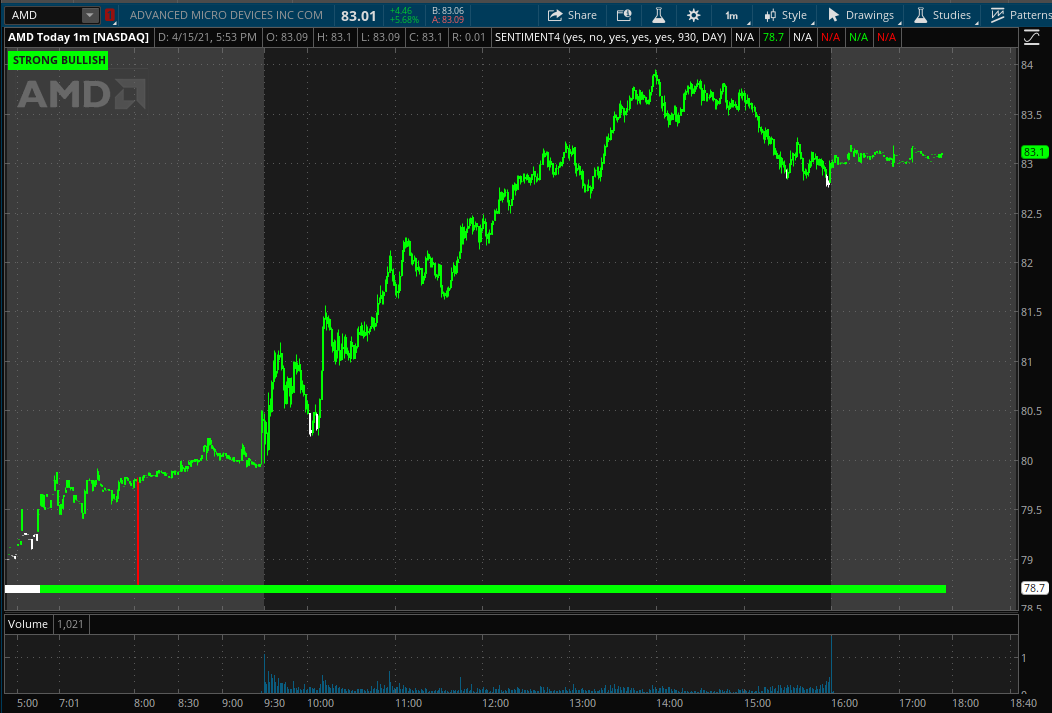Click the 18:40 time axis label

click(x=1023, y=703)
